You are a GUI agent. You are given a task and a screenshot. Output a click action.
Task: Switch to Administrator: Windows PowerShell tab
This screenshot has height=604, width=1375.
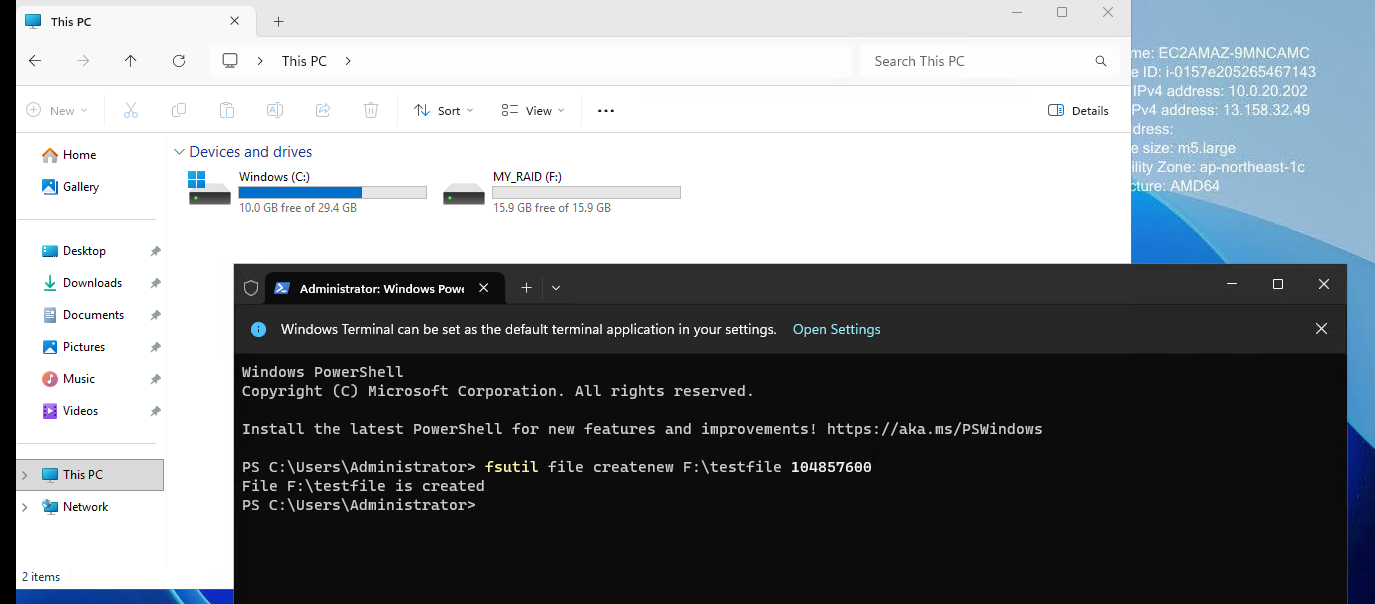pos(380,288)
